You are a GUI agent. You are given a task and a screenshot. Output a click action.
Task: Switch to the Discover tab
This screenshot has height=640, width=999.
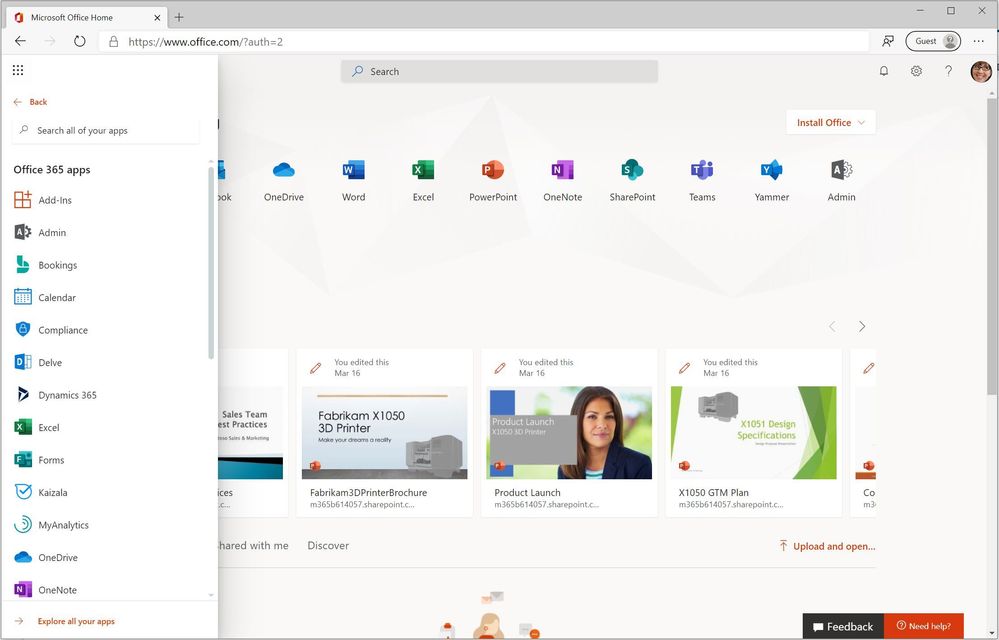pos(328,546)
